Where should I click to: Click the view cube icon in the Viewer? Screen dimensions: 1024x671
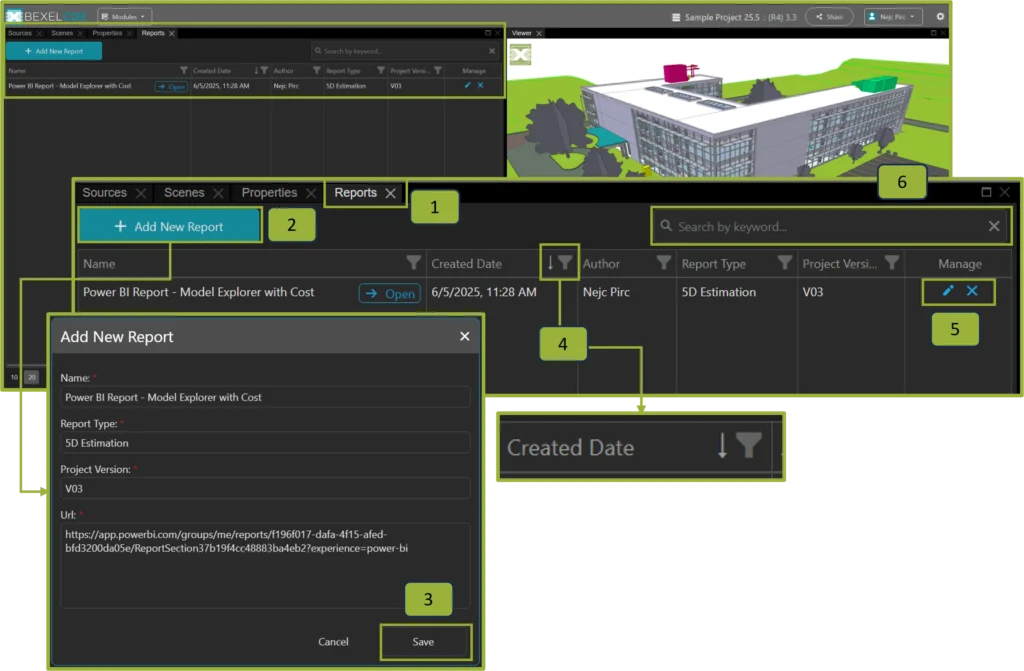pos(520,54)
